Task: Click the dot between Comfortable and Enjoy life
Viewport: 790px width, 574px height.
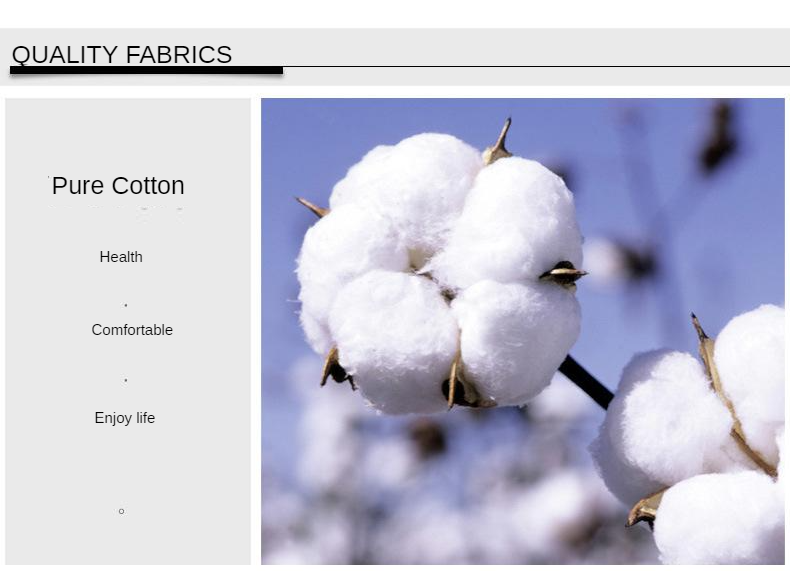Action: [125, 380]
